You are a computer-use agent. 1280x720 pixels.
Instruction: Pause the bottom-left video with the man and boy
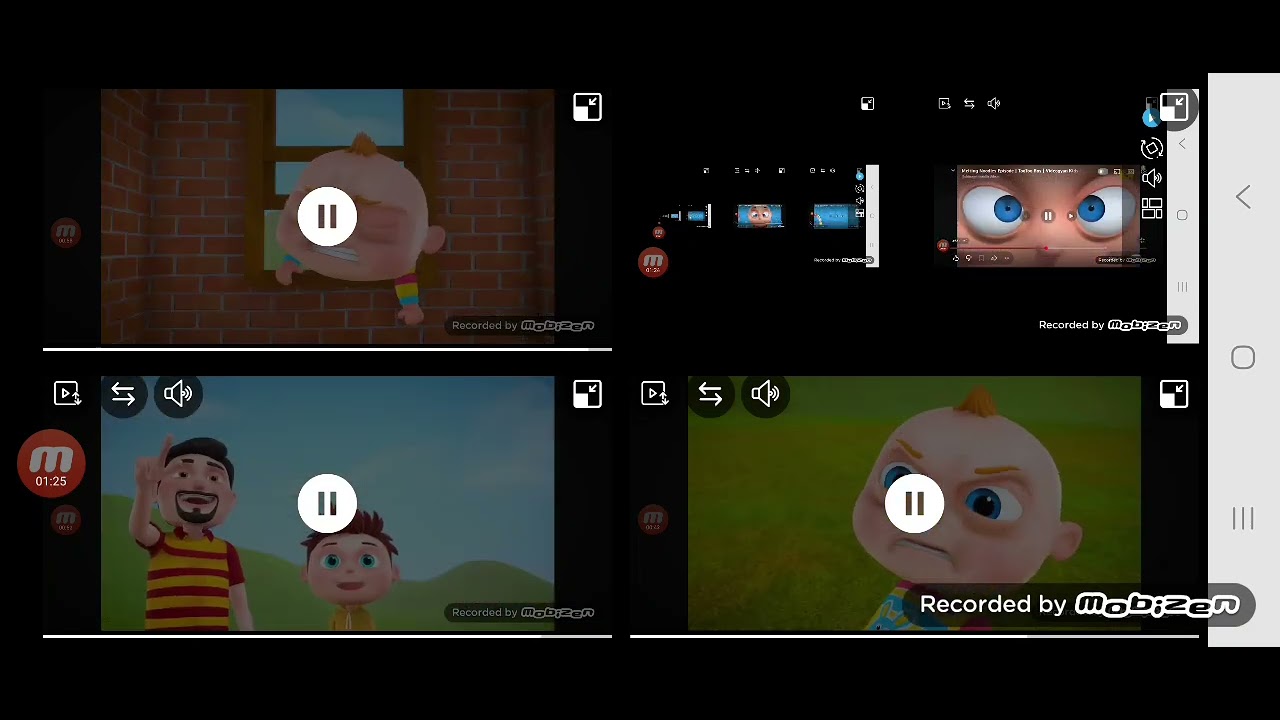pyautogui.click(x=327, y=503)
